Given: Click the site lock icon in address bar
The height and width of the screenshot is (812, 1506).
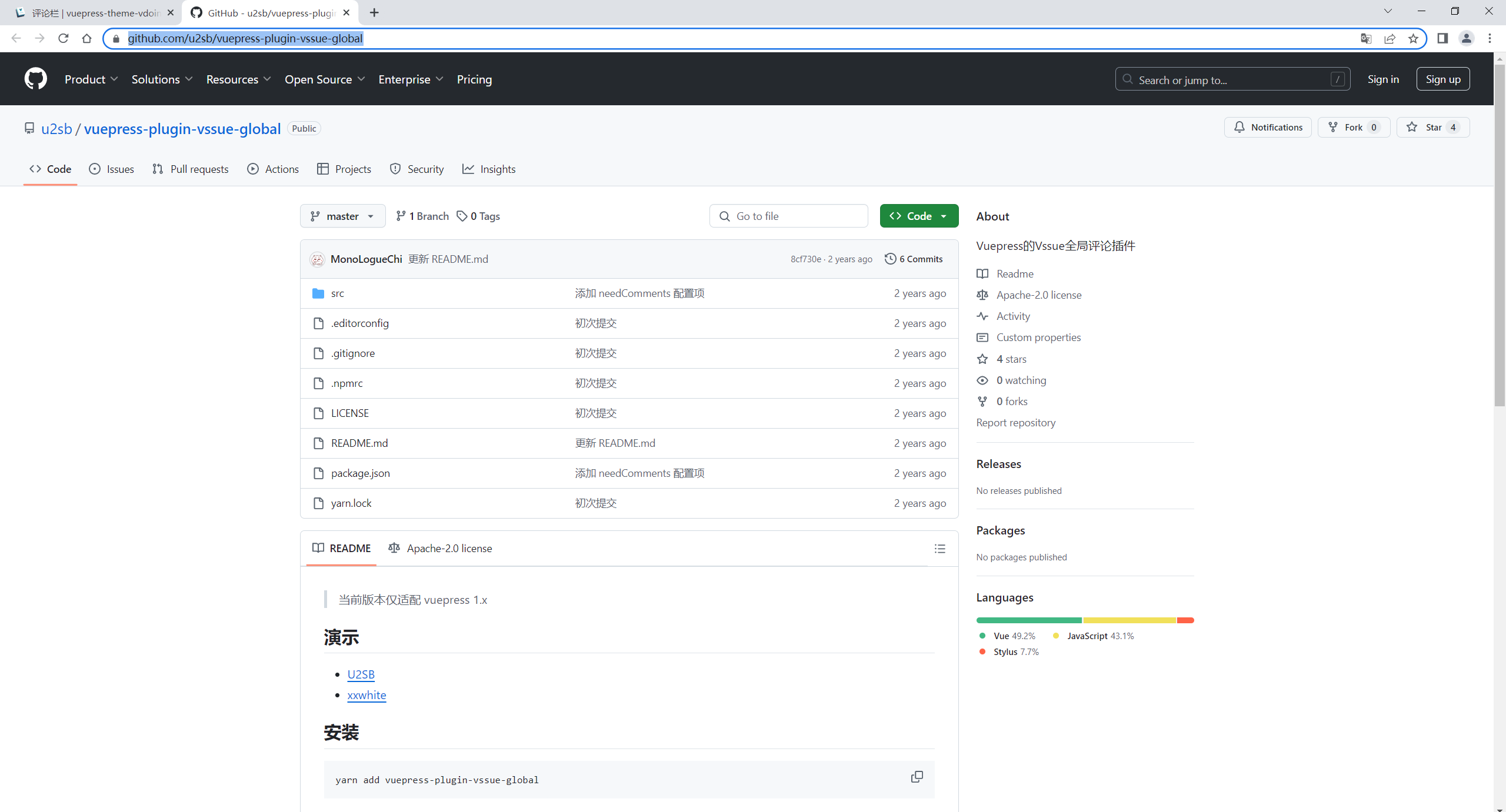Looking at the screenshot, I should tap(116, 38).
